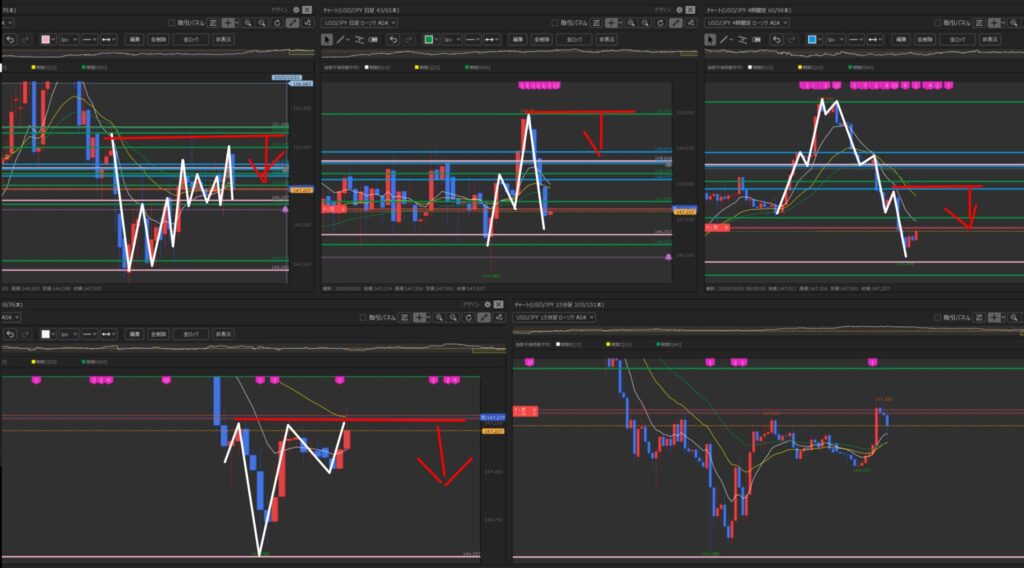Click undo in the top-left chart toolbar

tap(10, 40)
